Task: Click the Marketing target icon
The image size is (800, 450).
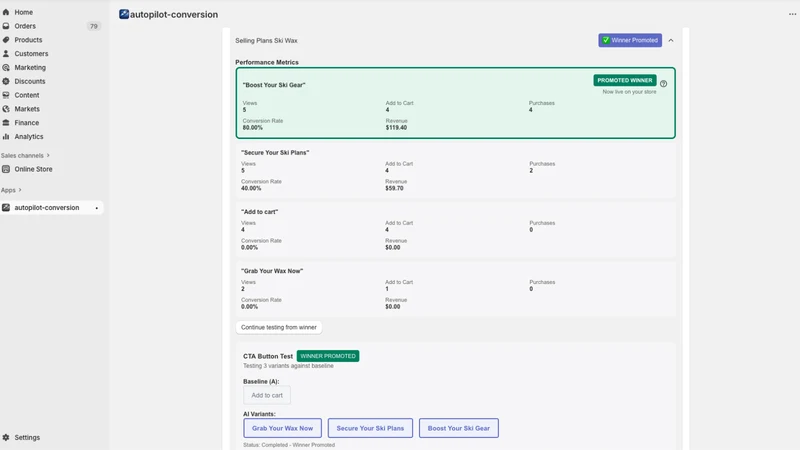Action: [x=6, y=67]
